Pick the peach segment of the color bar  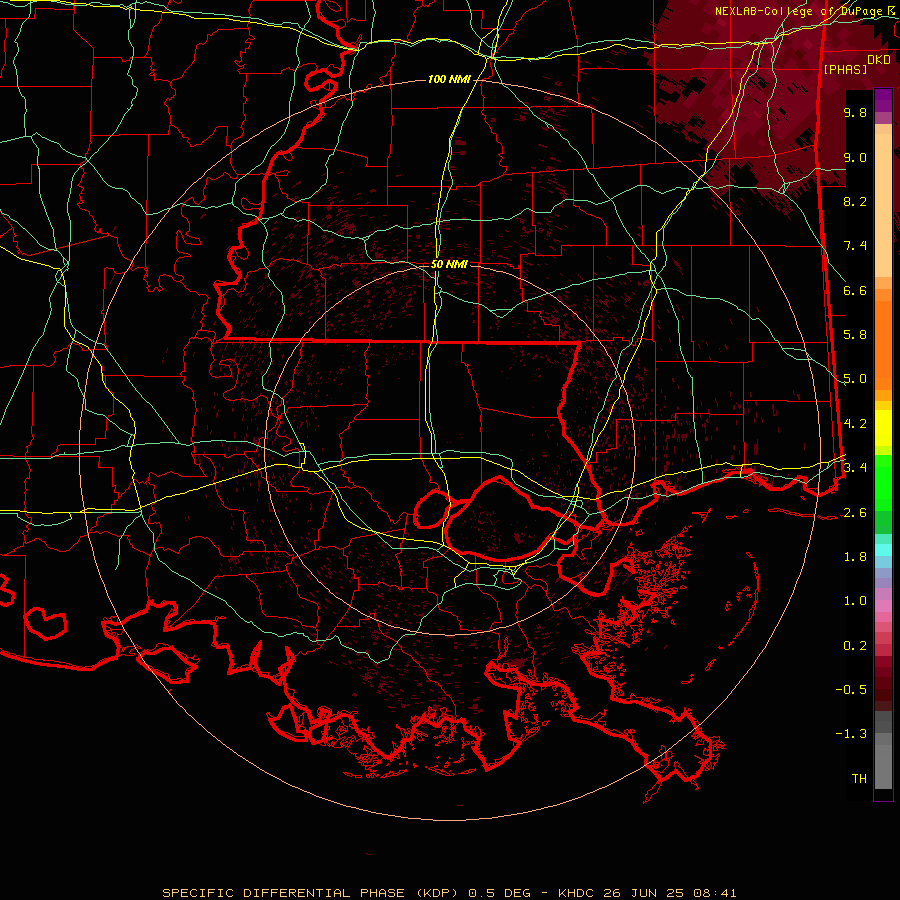pos(883,205)
